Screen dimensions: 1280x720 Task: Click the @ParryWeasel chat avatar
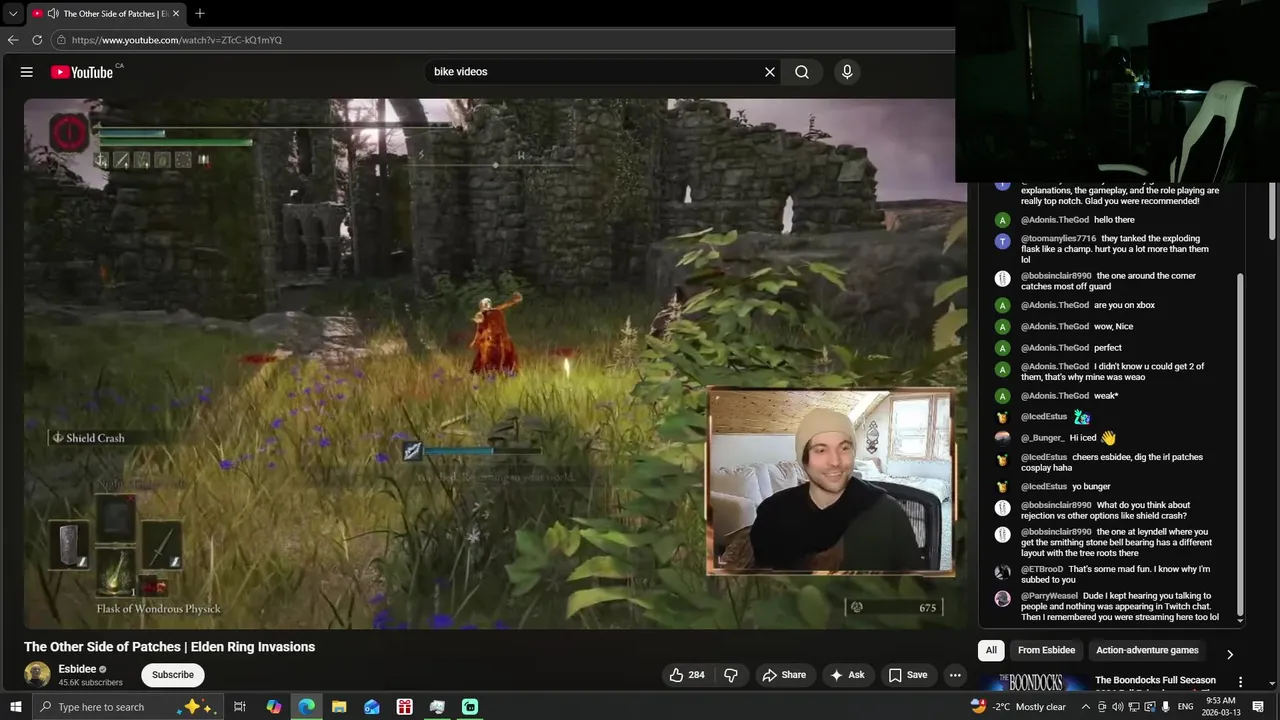(x=1003, y=598)
